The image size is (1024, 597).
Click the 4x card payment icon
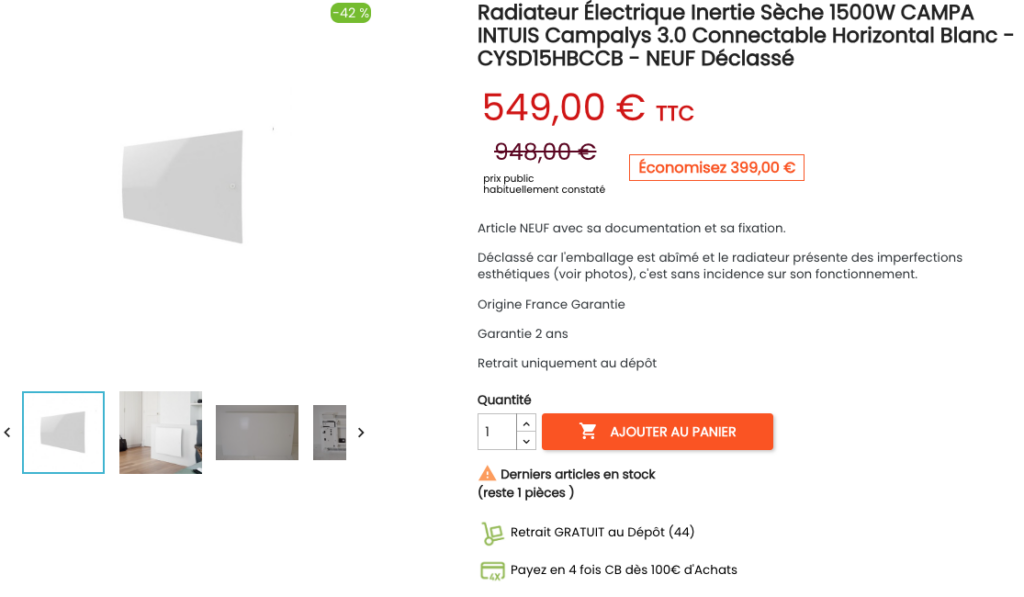pos(491,571)
